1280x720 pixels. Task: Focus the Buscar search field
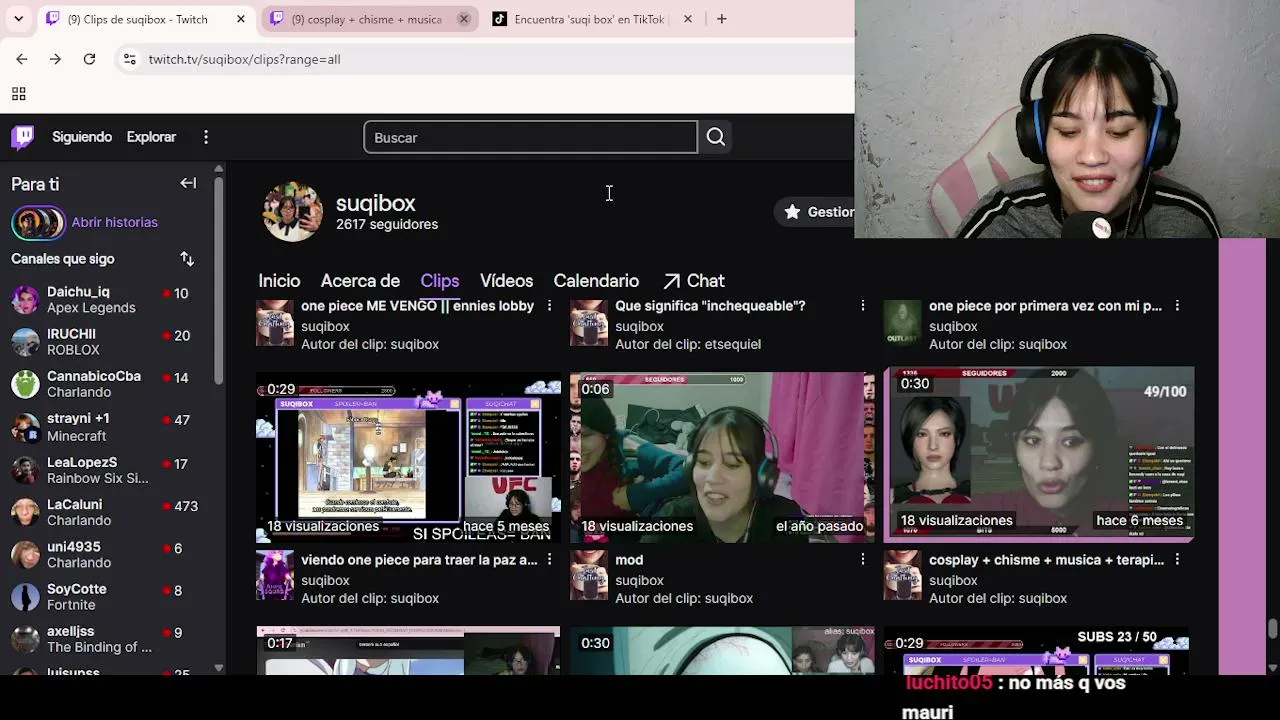pos(530,137)
